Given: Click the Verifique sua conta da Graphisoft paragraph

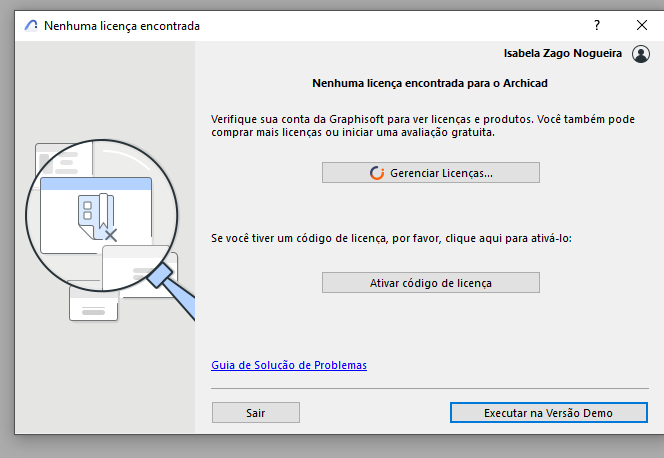Looking at the screenshot, I should pyautogui.click(x=423, y=126).
